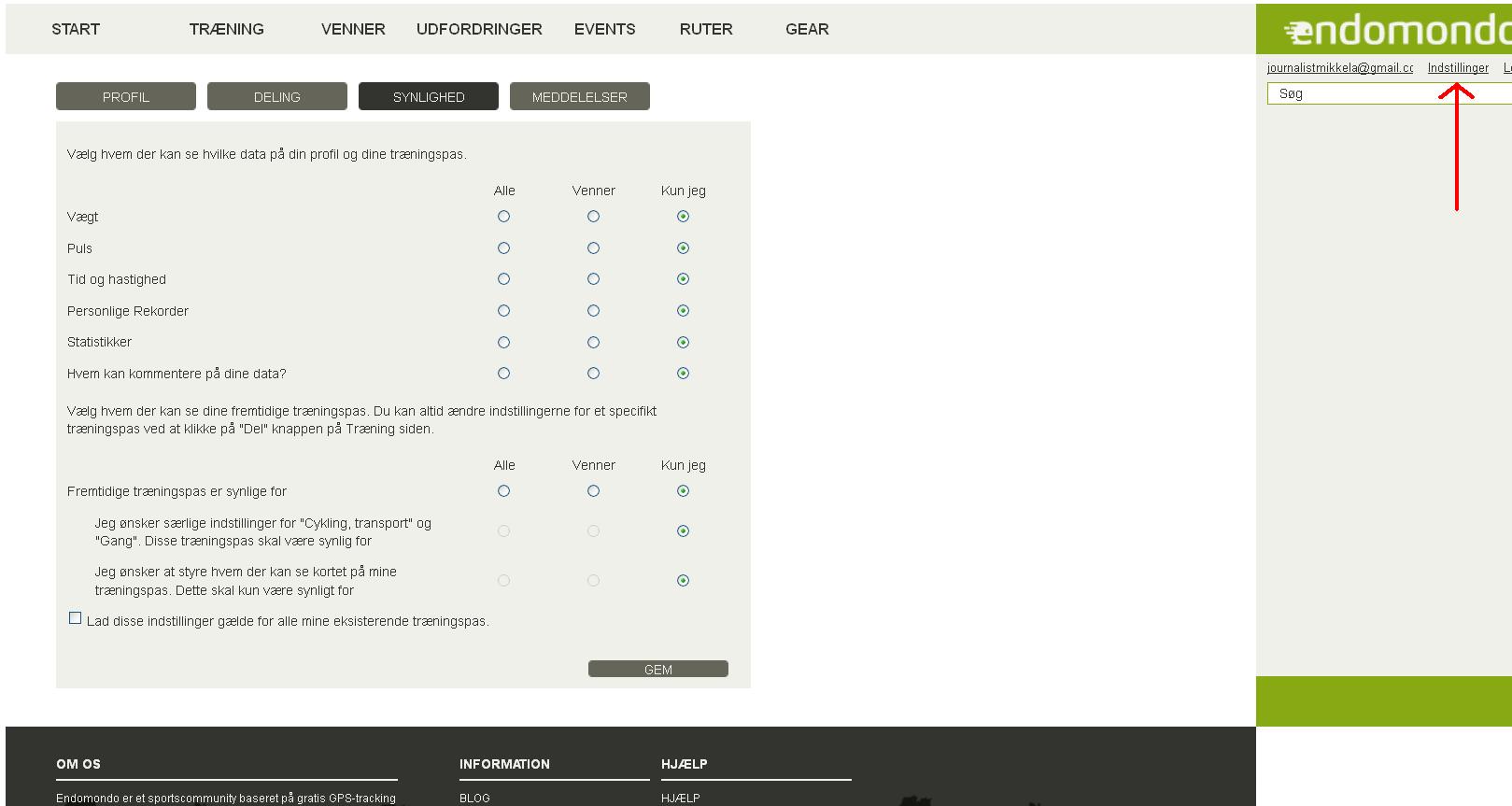Click the Endomondo logo
Screen dimensions: 1512x806
(1396, 31)
